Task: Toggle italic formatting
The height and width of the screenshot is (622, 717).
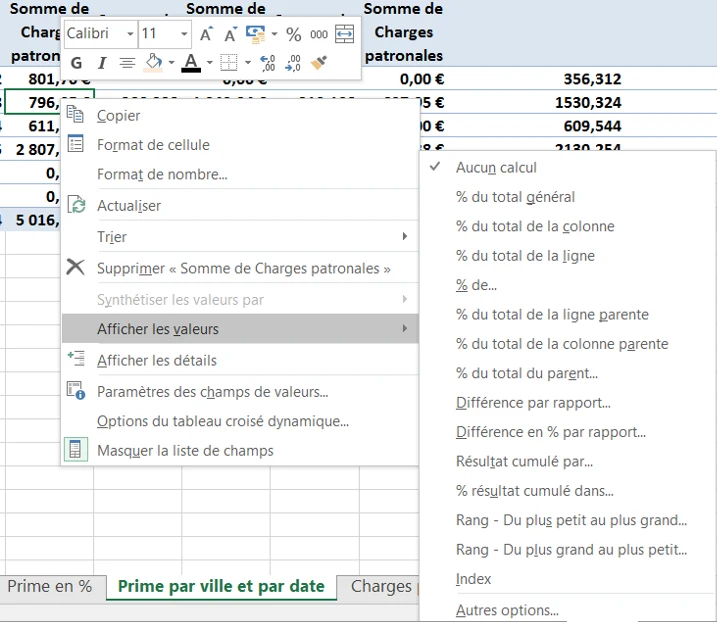Action: click(x=102, y=63)
